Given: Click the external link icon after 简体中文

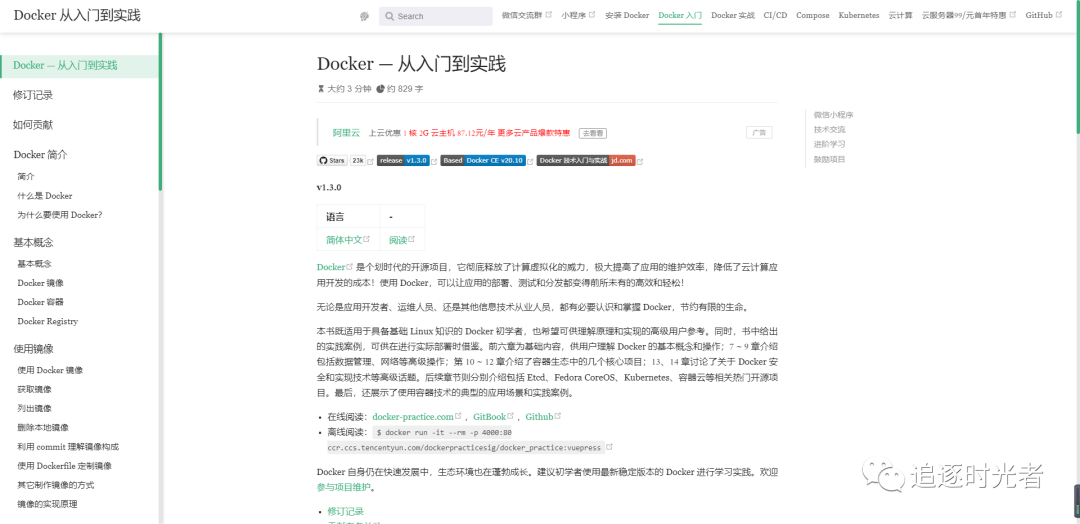Looking at the screenshot, I should point(366,239).
